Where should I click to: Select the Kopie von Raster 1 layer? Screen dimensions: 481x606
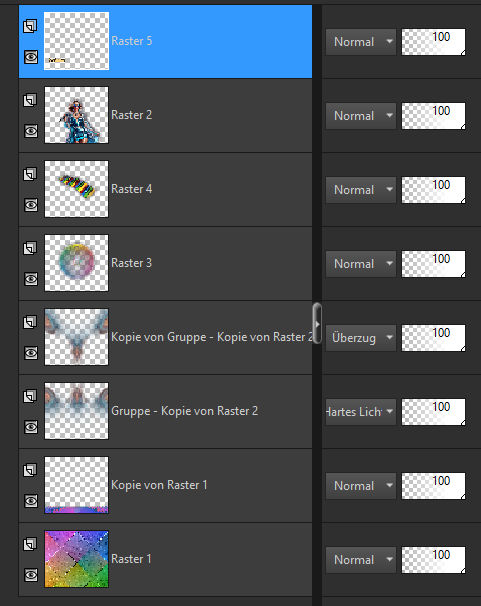[159, 485]
